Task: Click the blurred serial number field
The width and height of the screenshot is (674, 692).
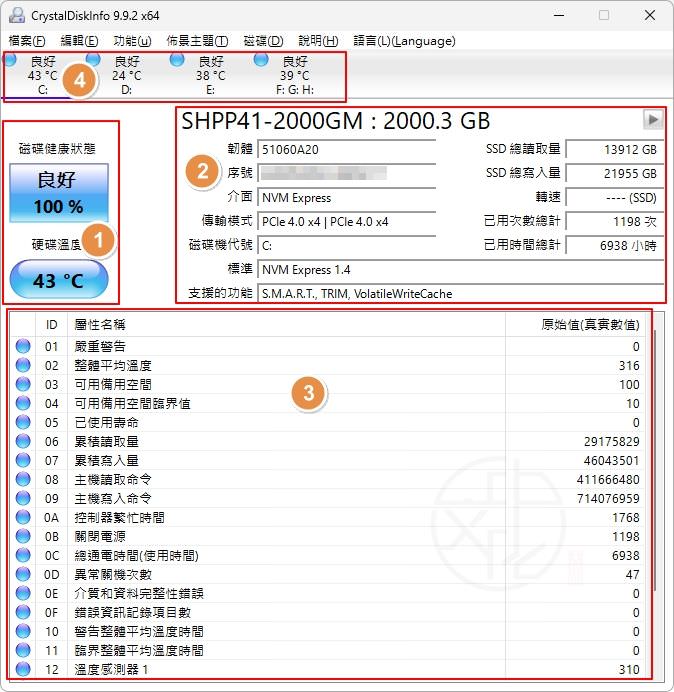Action: tap(346, 173)
